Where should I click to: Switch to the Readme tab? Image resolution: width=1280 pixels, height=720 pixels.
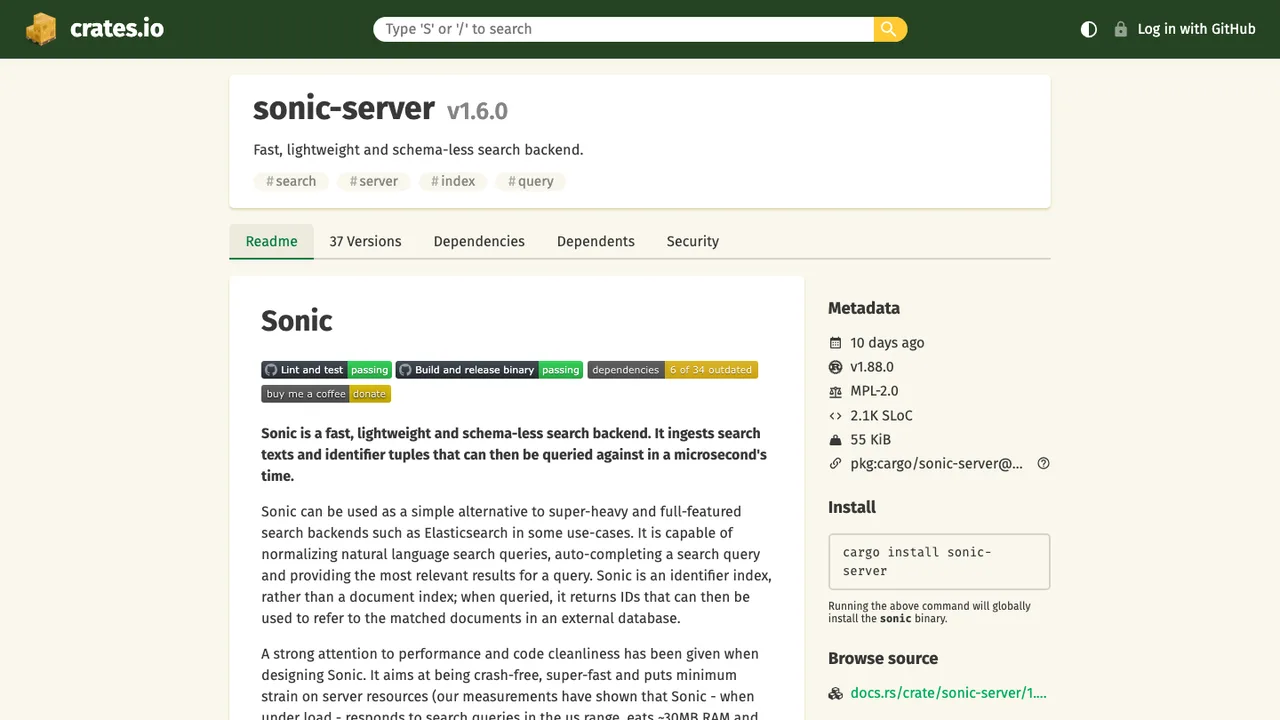tap(272, 241)
